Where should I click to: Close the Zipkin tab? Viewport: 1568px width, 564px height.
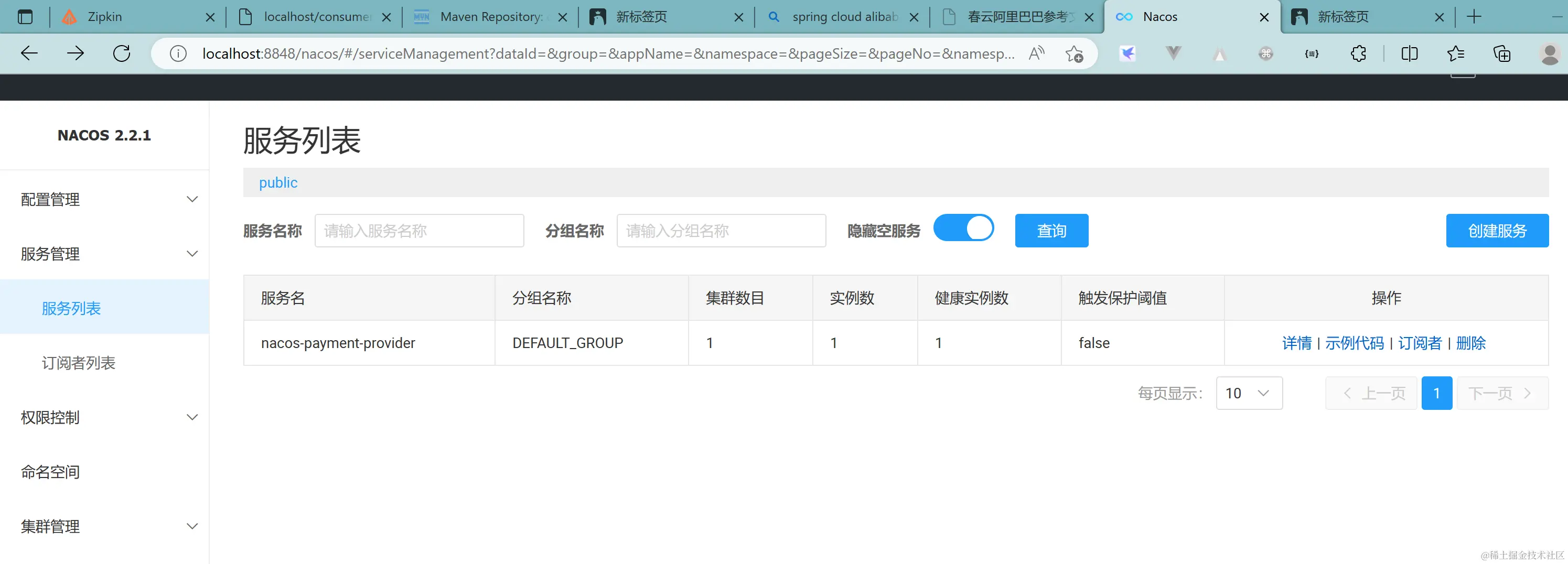[x=210, y=17]
